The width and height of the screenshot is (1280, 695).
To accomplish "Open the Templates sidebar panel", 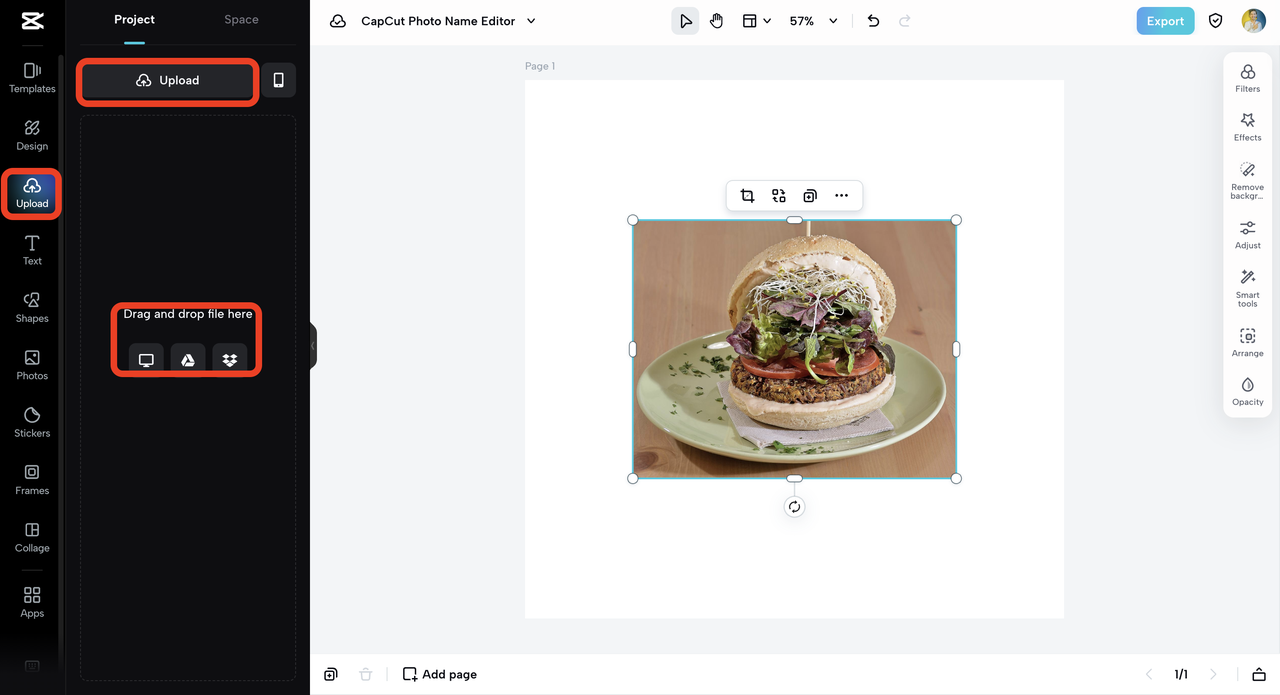I will [x=32, y=78].
